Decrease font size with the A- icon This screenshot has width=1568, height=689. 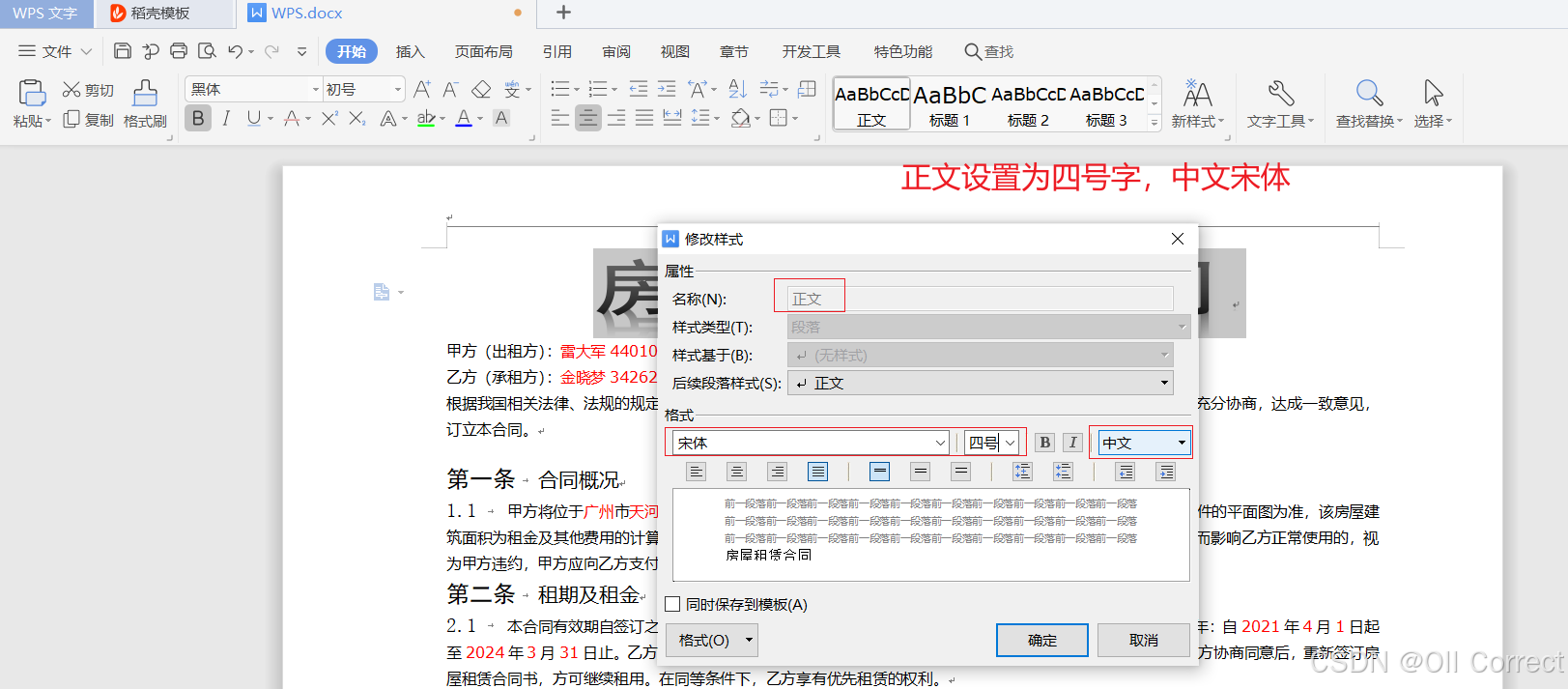point(451,90)
